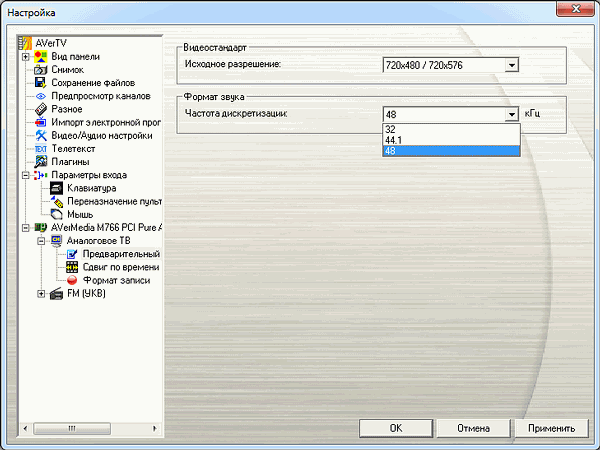Click the Снимок camera icon
This screenshot has width=600, height=450.
pyautogui.click(x=41, y=70)
